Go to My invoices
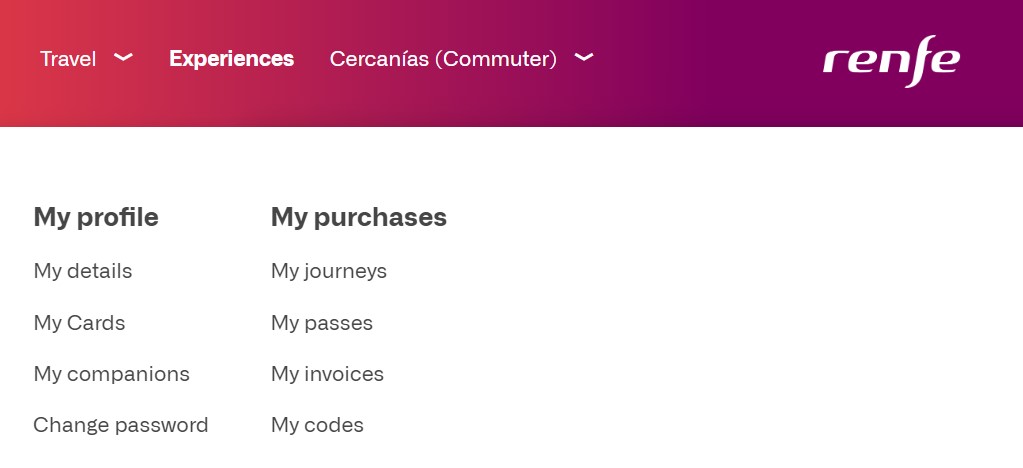The image size is (1023, 468). (x=327, y=374)
